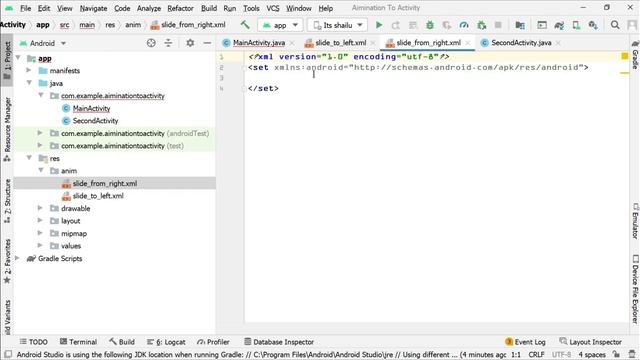Click the UTF-8 encoding status entry
Viewport: 640px width, 360px height.
pyautogui.click(x=561, y=355)
